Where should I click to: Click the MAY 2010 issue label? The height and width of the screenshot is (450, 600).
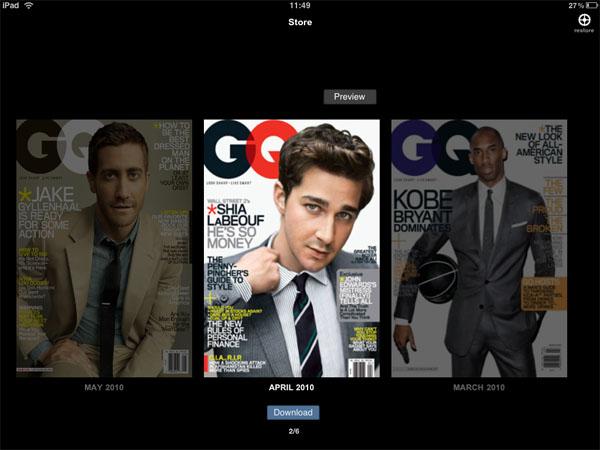[x=104, y=387]
